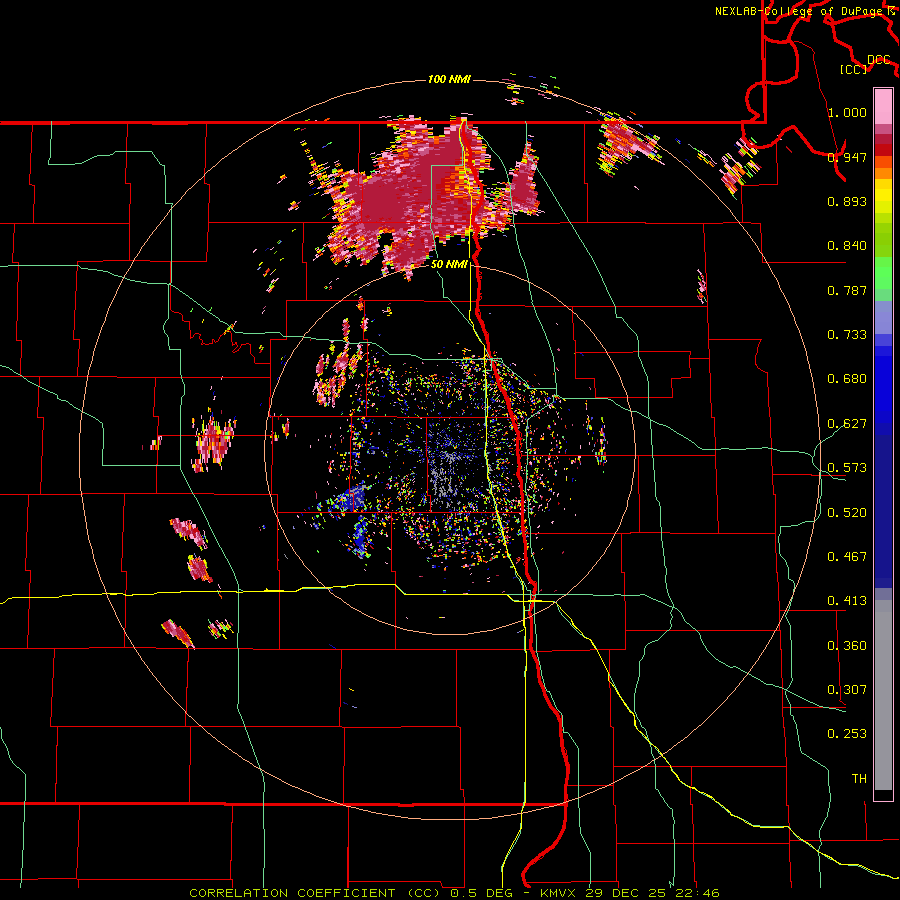Click the 0.5 DEG elevation text in caption

pyautogui.click(x=481, y=893)
